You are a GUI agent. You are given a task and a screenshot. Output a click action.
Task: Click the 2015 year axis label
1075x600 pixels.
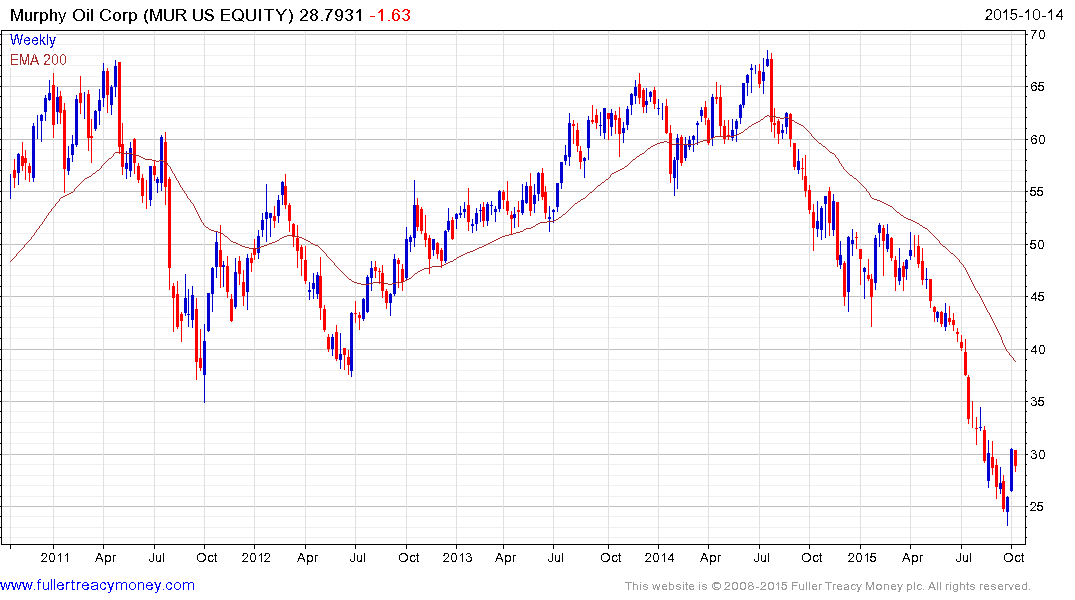(x=862, y=557)
